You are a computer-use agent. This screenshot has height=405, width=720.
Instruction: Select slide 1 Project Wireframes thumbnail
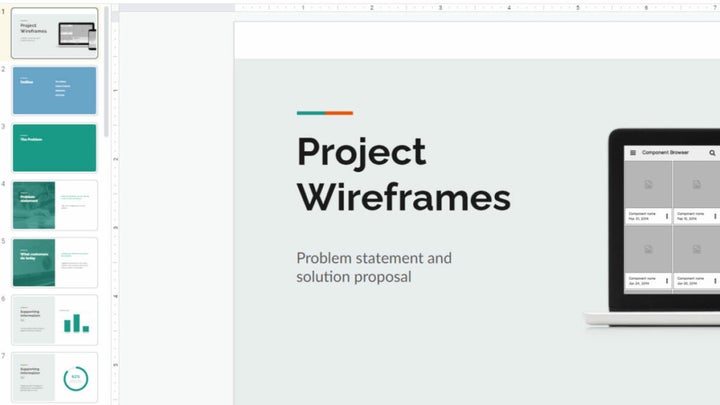click(x=55, y=34)
